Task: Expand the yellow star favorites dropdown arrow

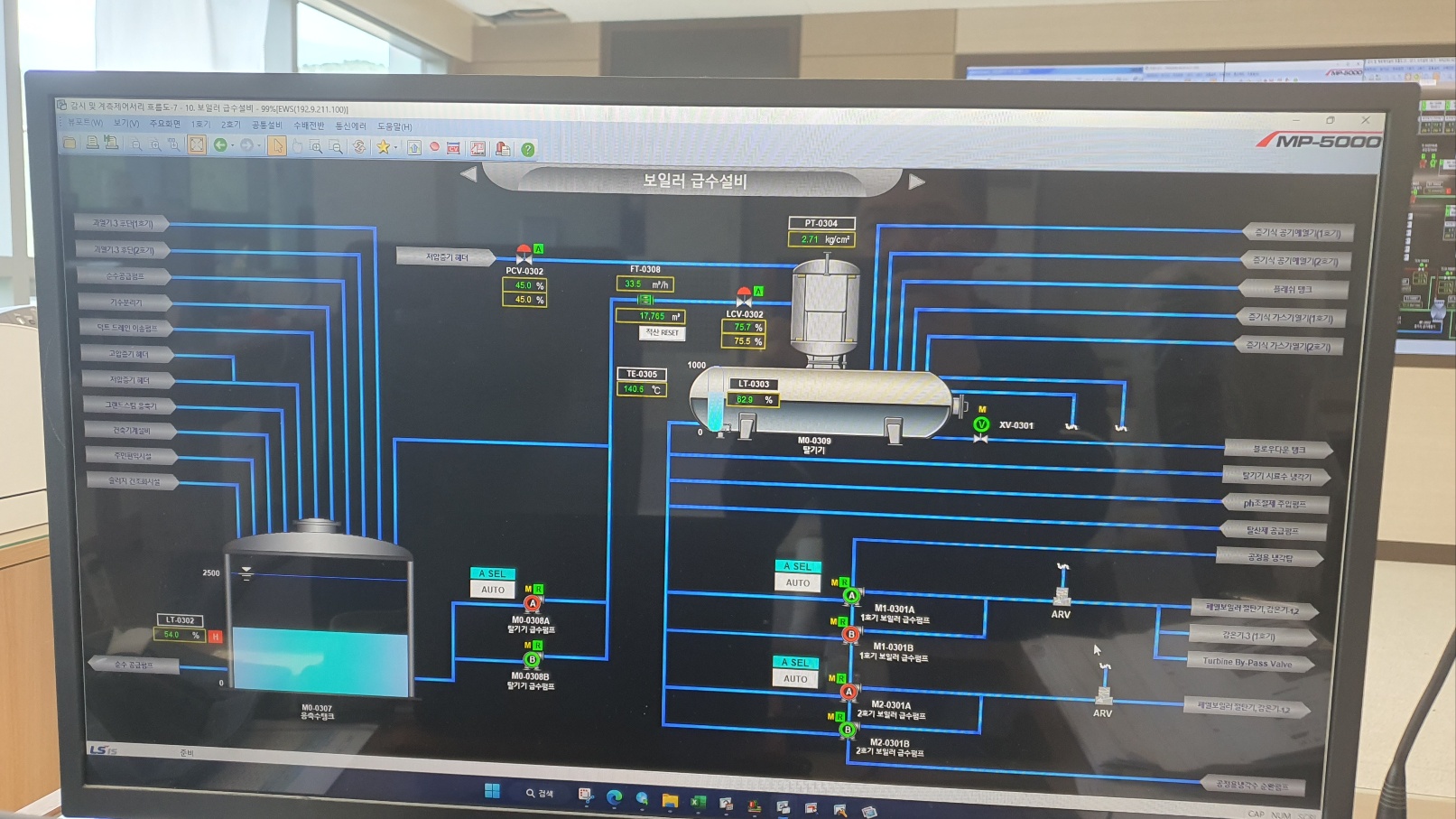Action: coord(396,148)
